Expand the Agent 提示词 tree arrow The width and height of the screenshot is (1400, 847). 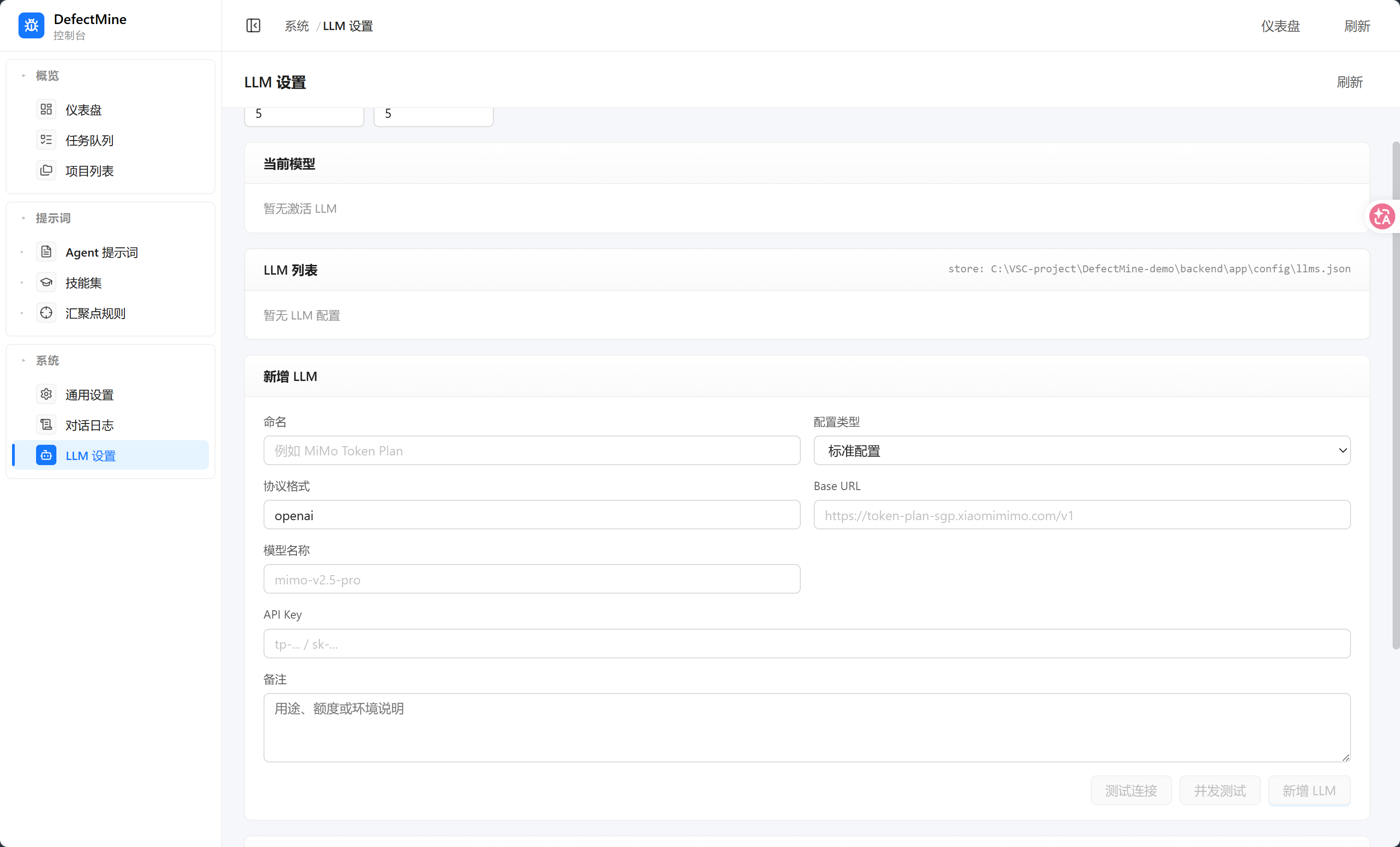[22, 252]
